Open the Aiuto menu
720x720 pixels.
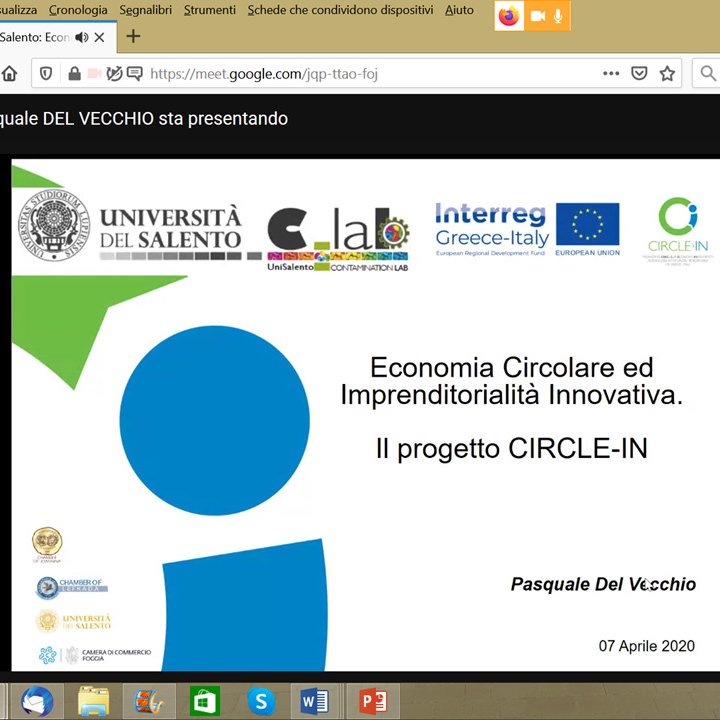pyautogui.click(x=459, y=10)
